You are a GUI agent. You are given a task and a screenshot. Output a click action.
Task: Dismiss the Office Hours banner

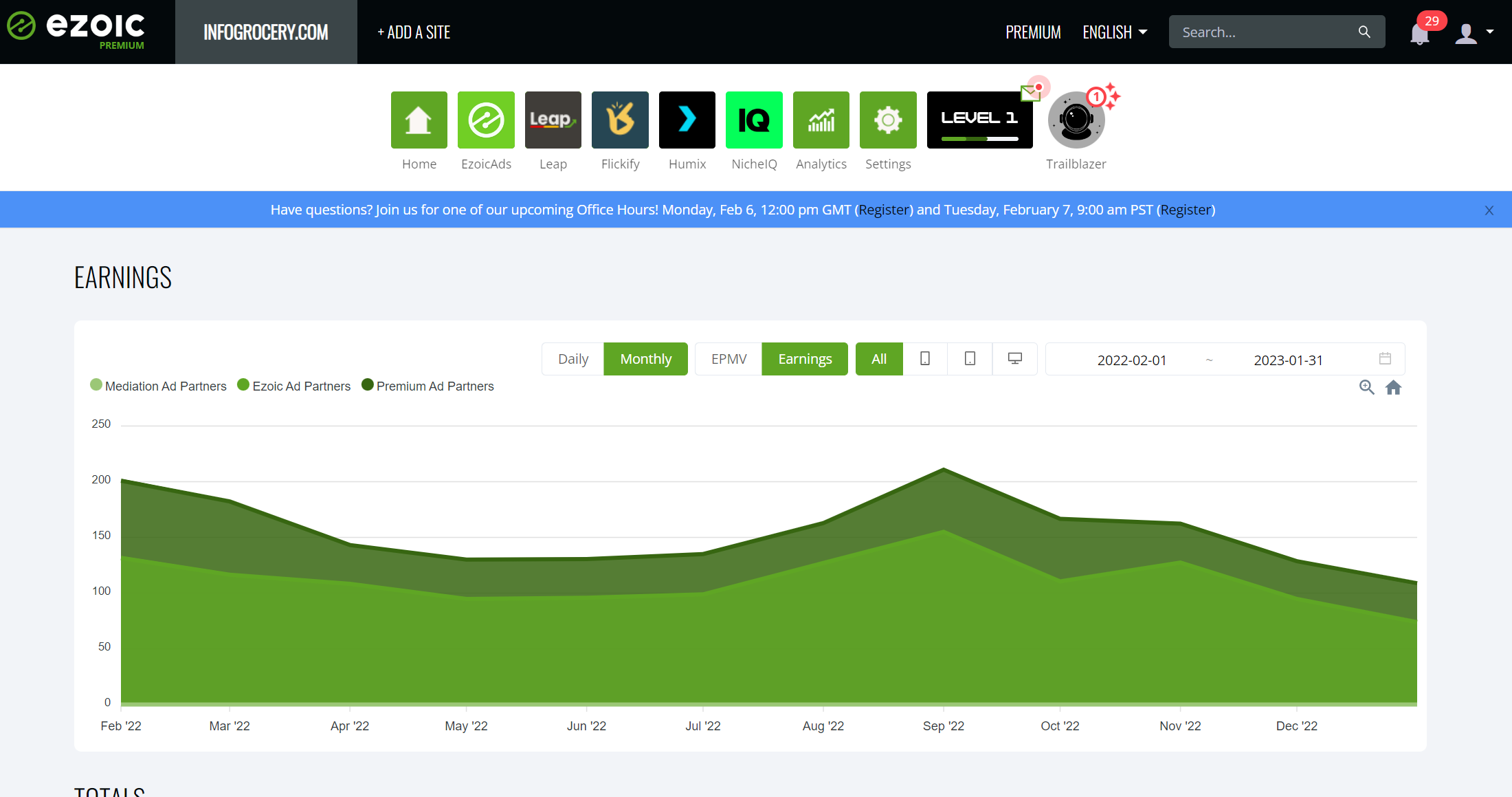coord(1489,210)
